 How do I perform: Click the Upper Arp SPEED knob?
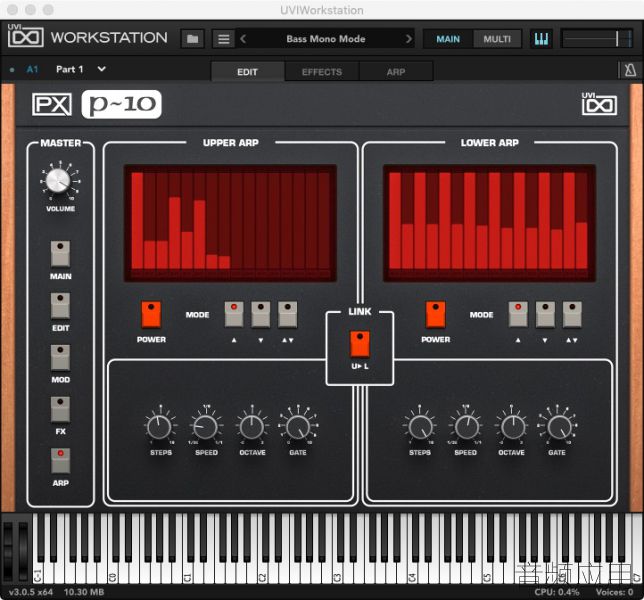[205, 427]
